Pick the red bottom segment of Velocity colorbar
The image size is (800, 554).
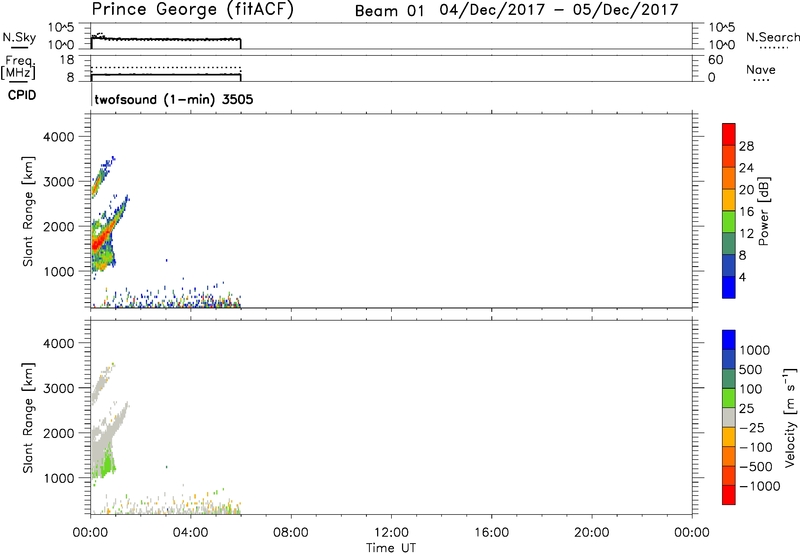(x=729, y=495)
